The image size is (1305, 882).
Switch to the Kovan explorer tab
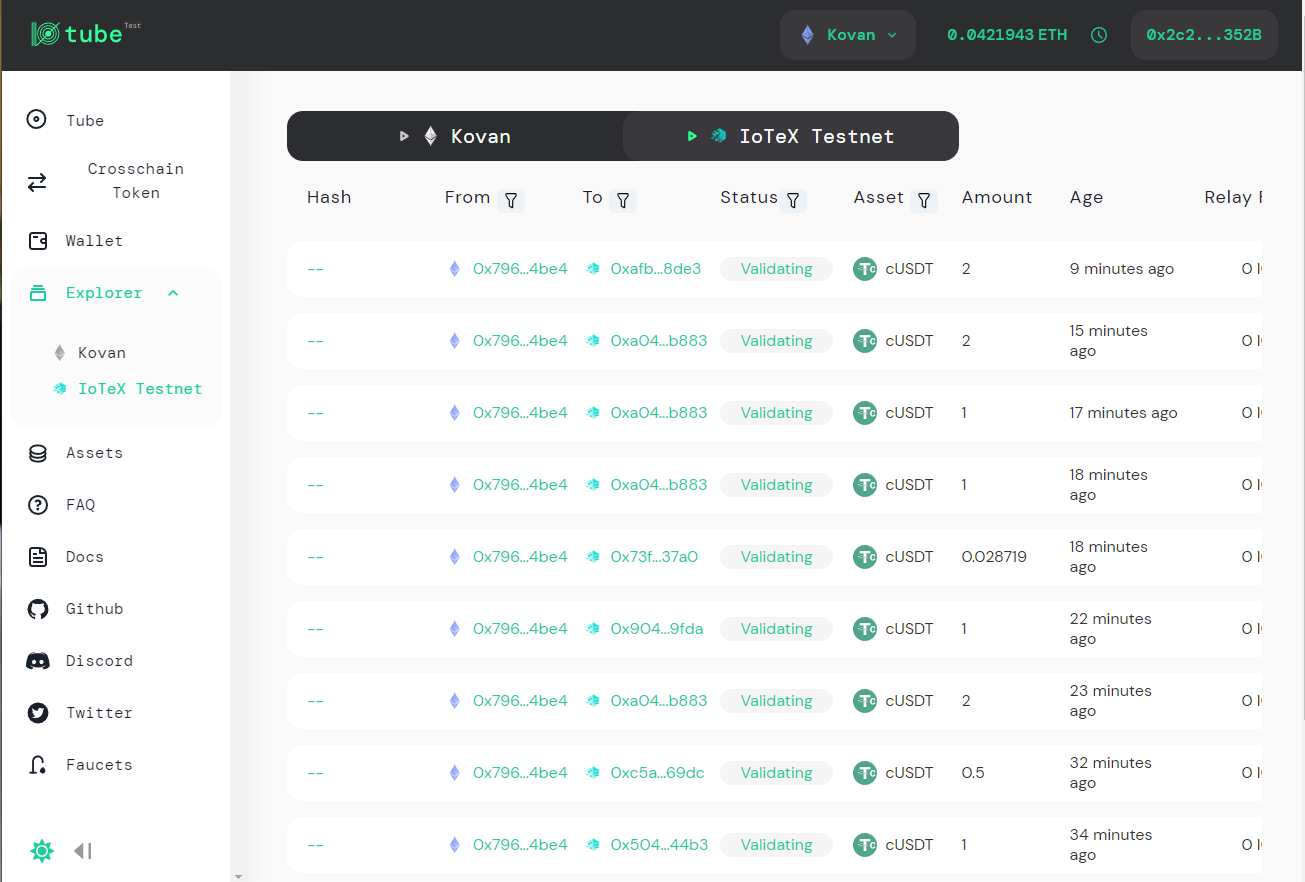pyautogui.click(x=455, y=136)
